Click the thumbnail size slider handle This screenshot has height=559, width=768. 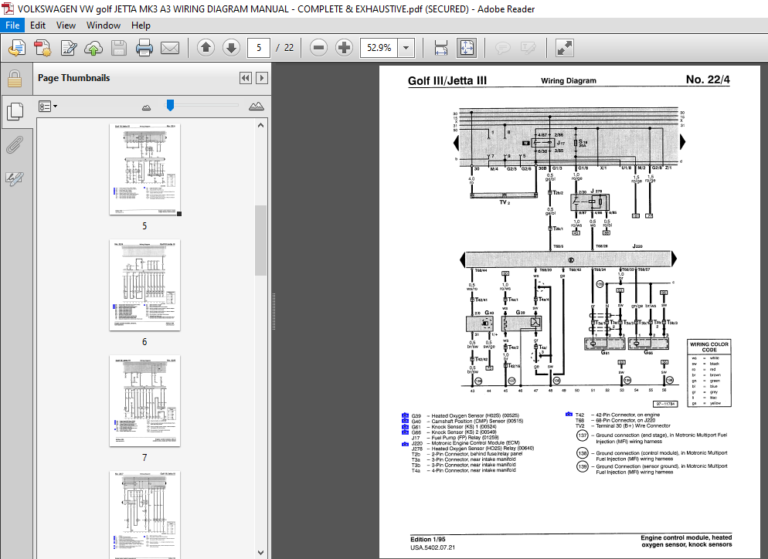pyautogui.click(x=170, y=105)
